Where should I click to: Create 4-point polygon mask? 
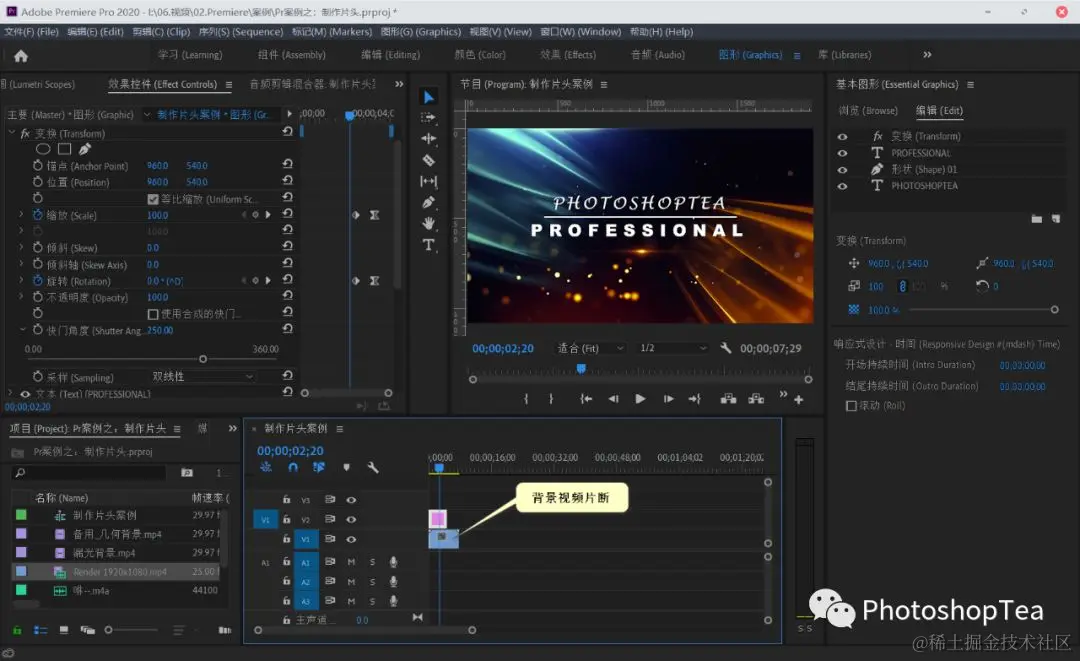(64, 149)
